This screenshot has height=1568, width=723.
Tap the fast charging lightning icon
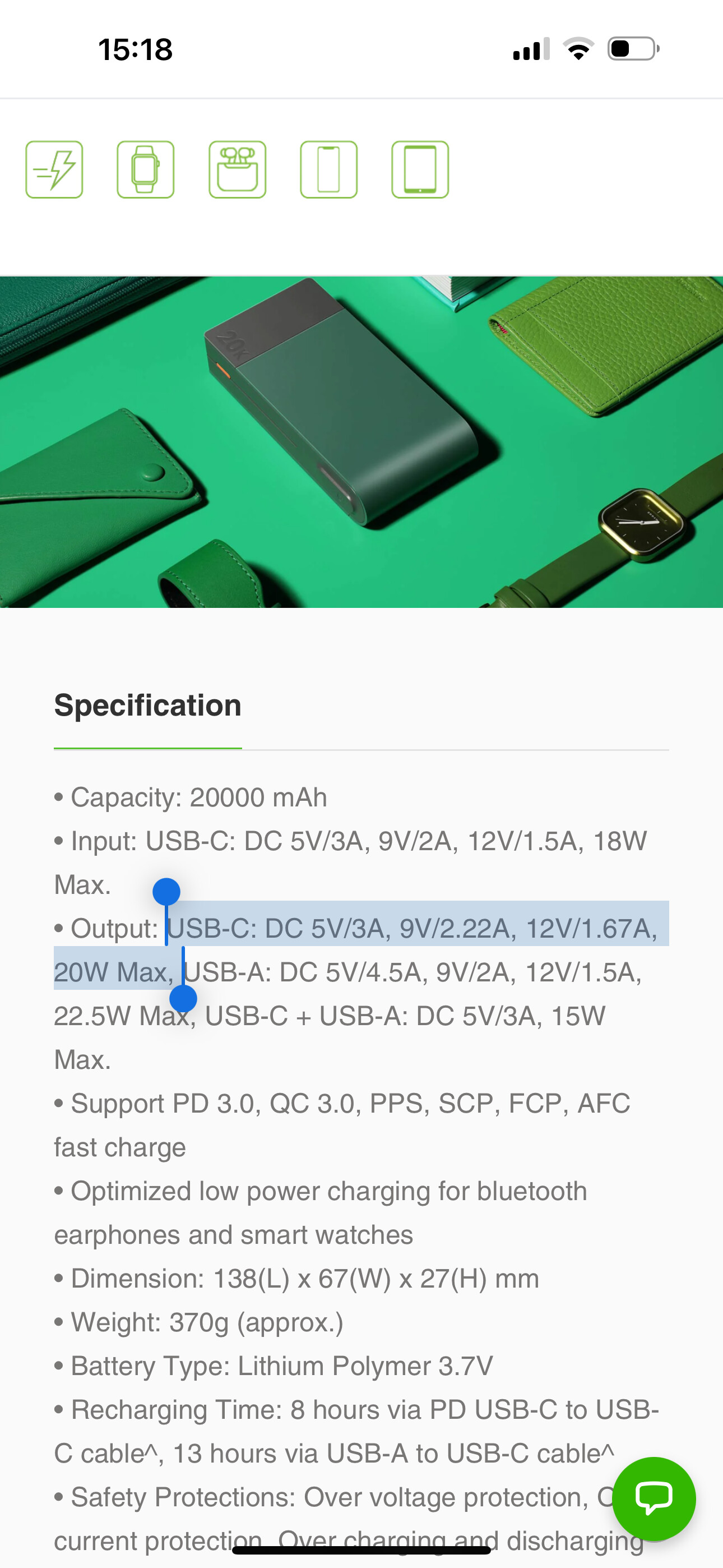54,170
